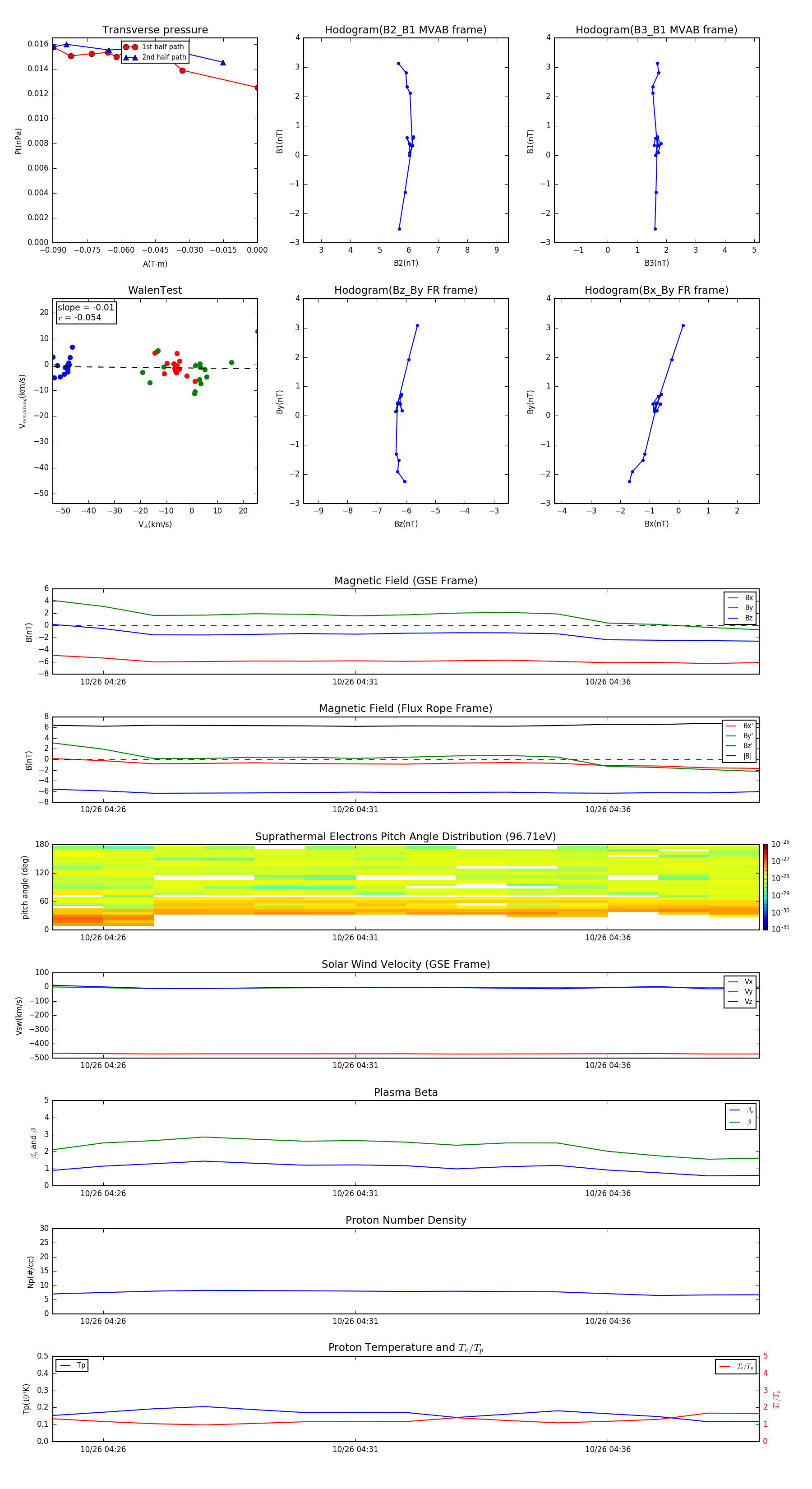Viewport: 812px width, 1489px height.
Task: Click the top point of the Bx_By hodogram
Action: (x=683, y=325)
